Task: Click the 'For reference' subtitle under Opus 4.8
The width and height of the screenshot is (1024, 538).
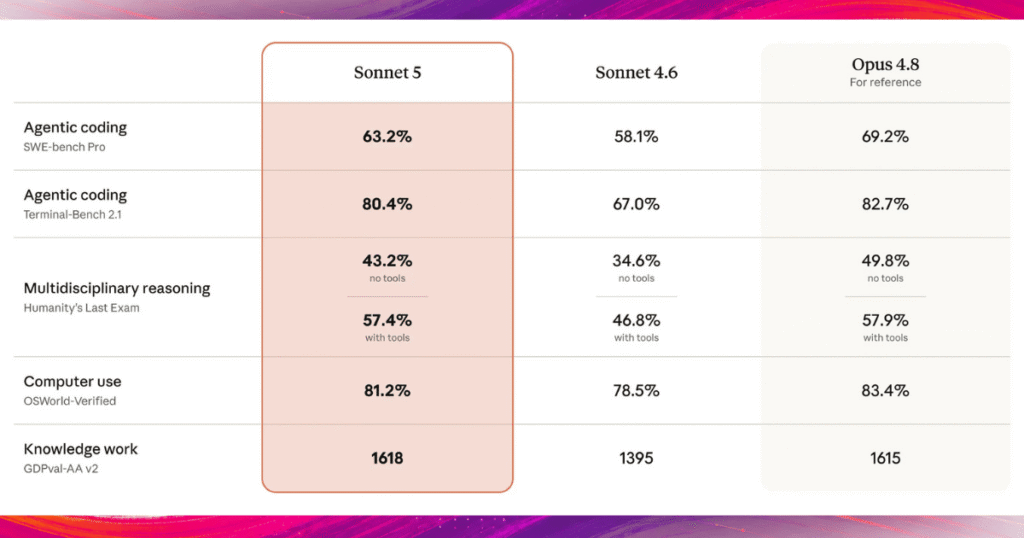Action: pyautogui.click(x=885, y=82)
